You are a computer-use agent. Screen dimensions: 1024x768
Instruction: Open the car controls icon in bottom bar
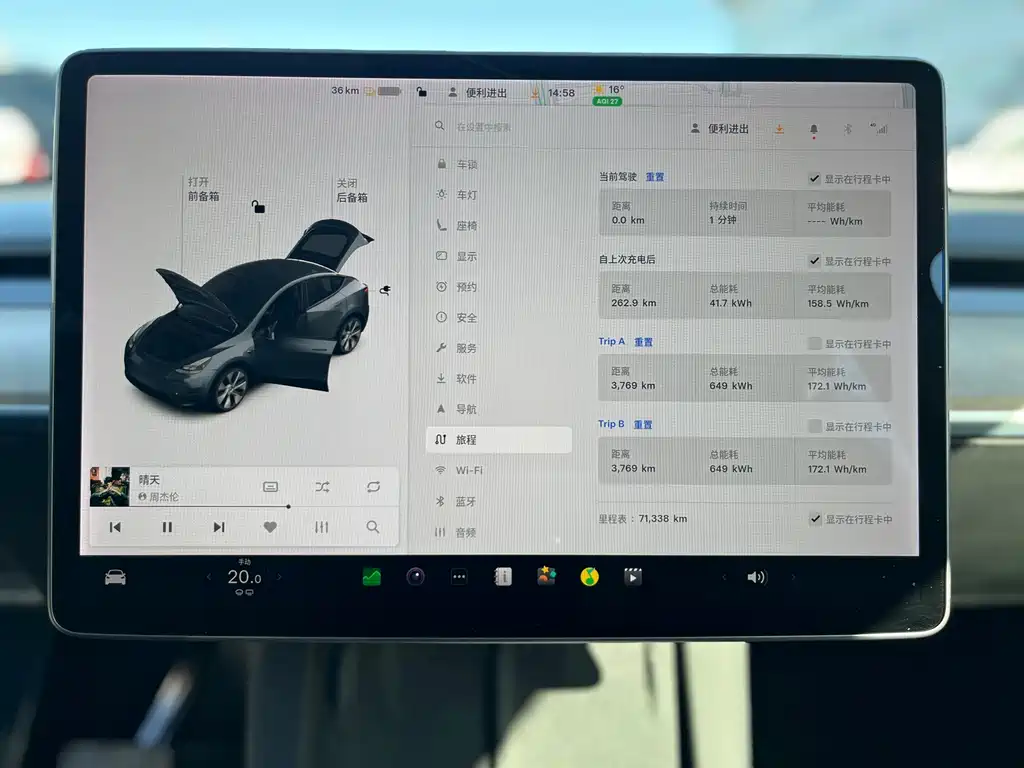tap(115, 577)
